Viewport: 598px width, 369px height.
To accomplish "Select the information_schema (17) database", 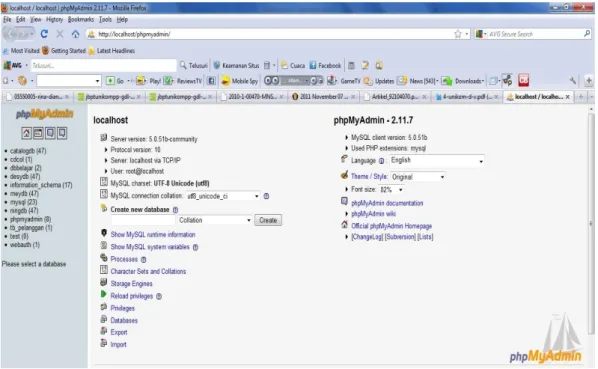I will coord(41,185).
